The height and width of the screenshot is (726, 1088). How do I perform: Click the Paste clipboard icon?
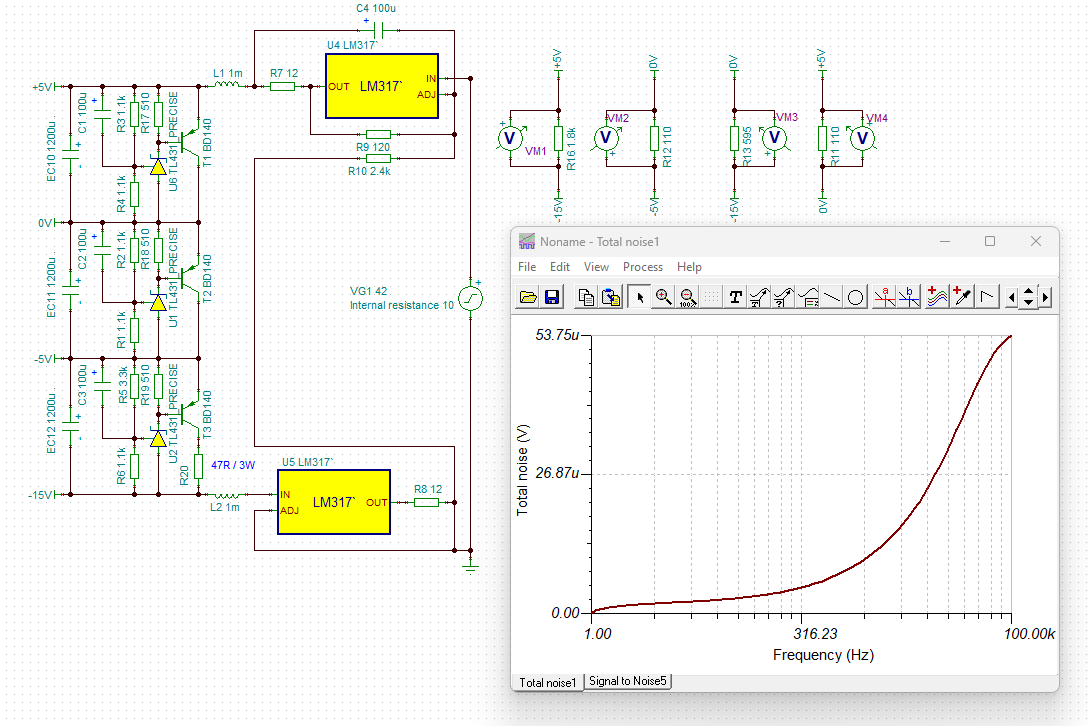(611, 297)
